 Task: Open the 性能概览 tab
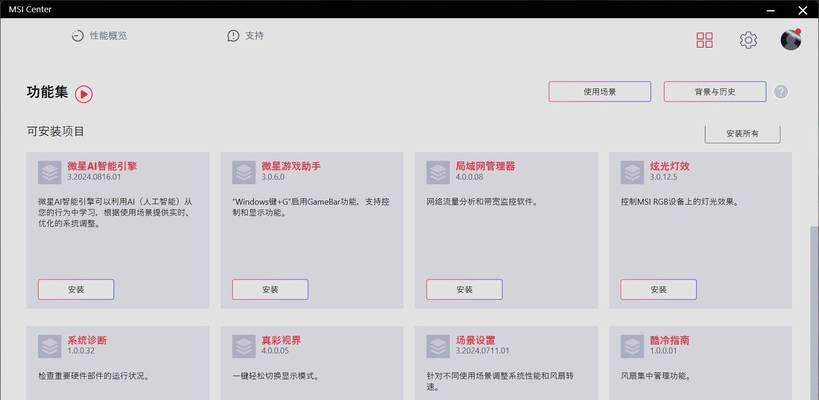coord(99,36)
